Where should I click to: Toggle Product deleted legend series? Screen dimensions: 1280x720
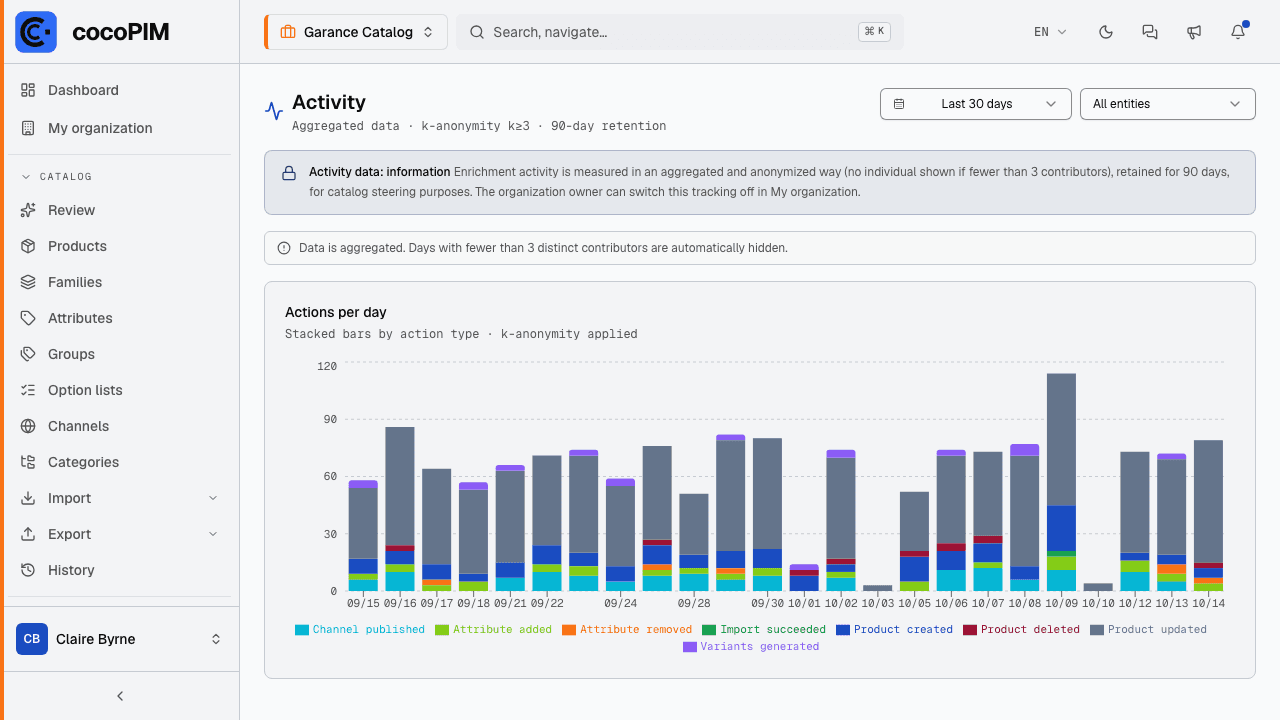coord(1021,630)
